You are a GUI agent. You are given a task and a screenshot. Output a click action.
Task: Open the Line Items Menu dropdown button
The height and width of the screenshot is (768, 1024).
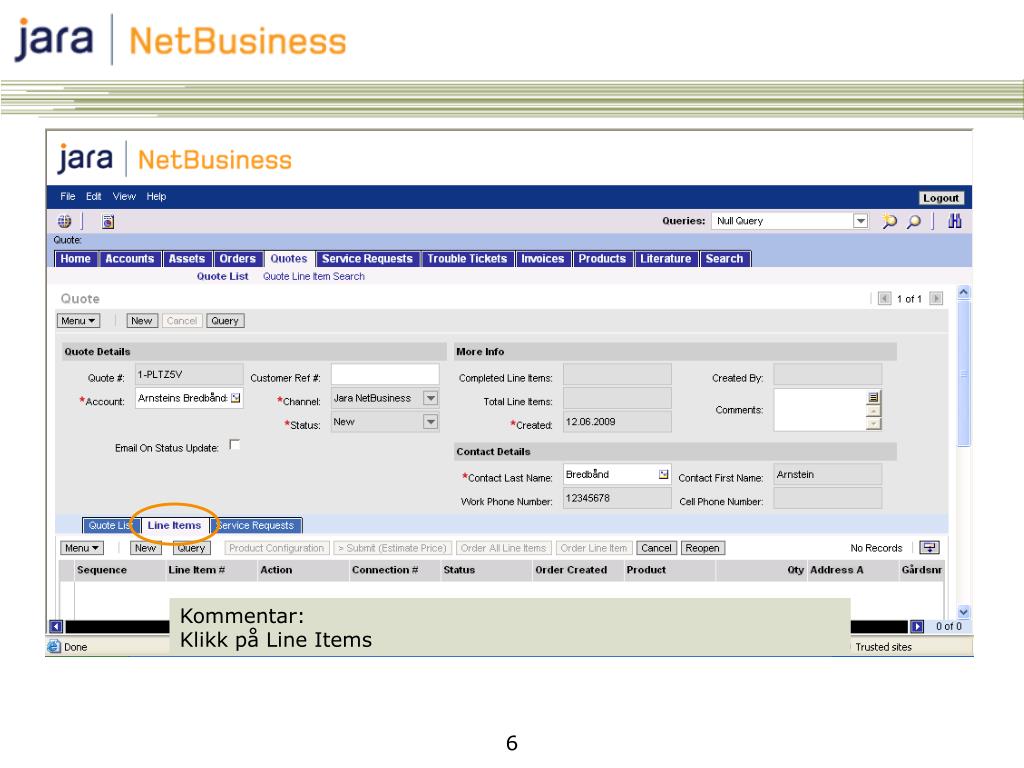tap(82, 548)
